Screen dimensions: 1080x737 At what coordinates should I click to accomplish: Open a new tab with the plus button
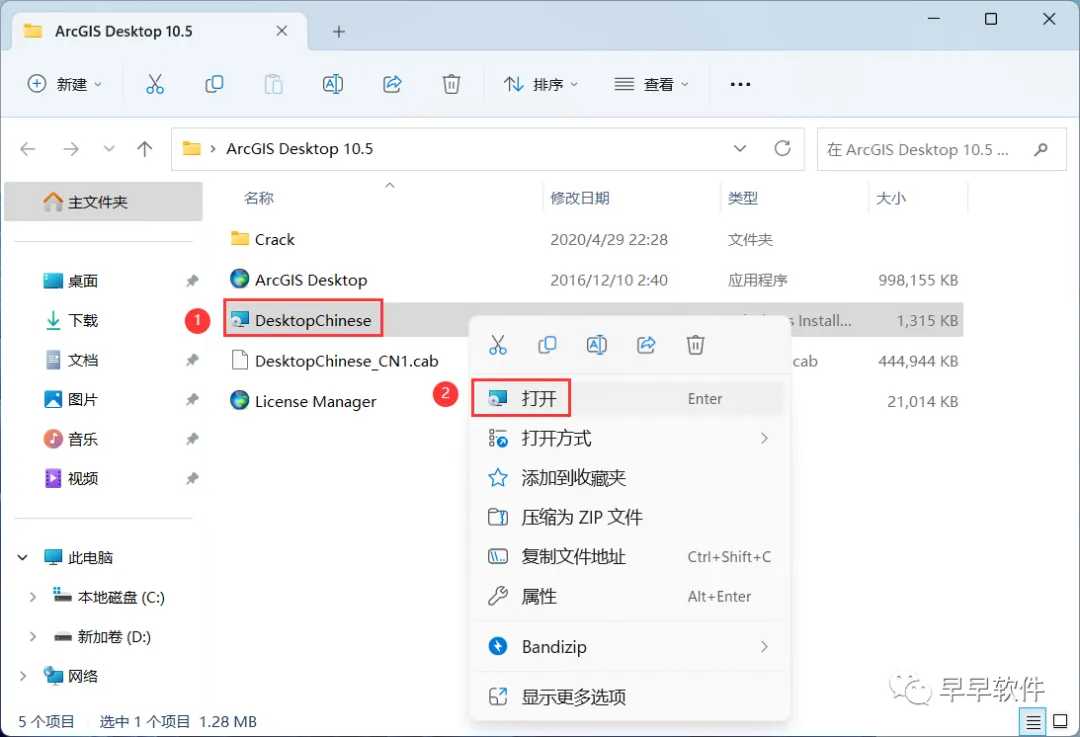tap(338, 32)
